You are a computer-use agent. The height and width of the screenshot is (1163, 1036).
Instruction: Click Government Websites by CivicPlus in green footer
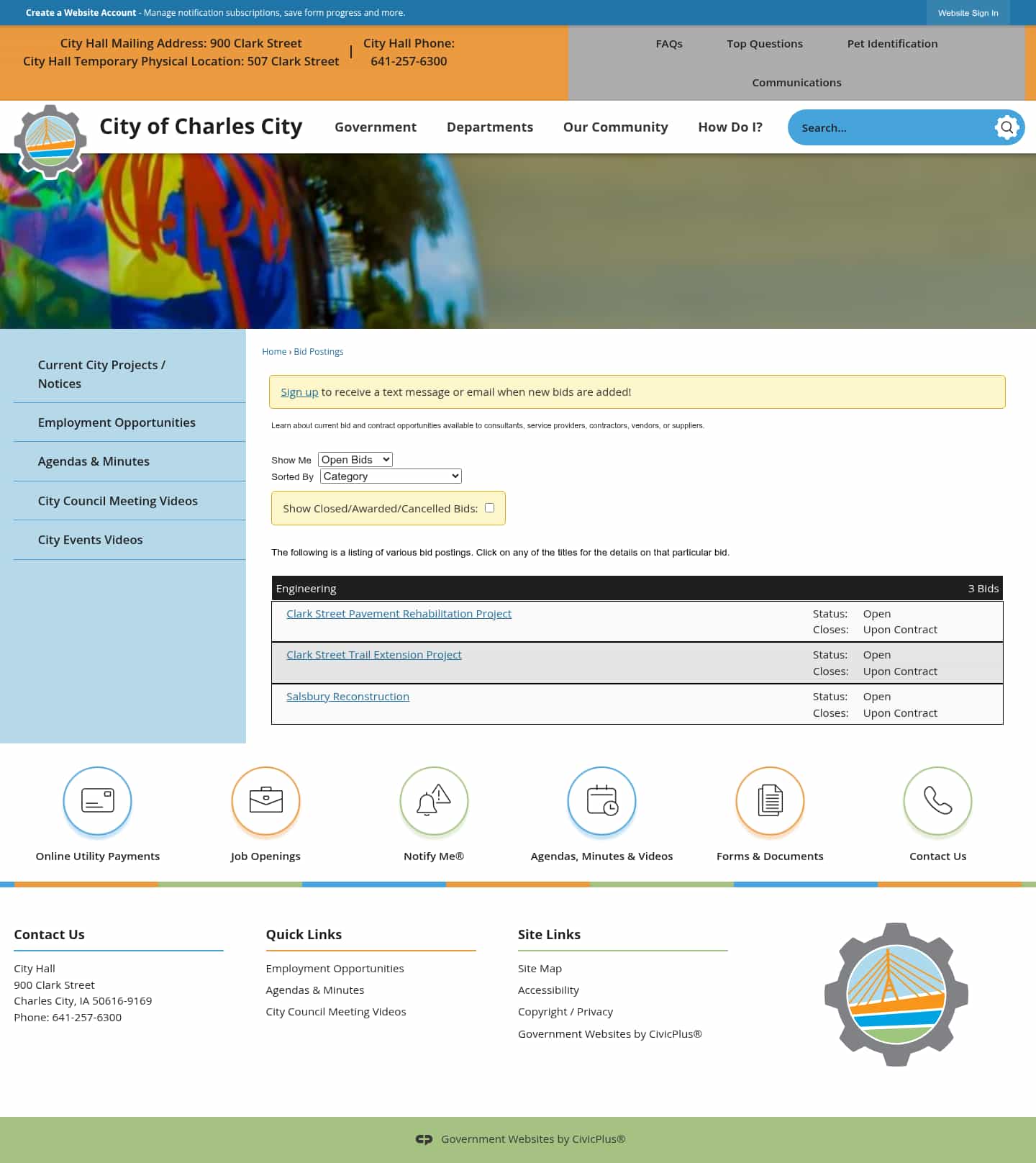[533, 1139]
